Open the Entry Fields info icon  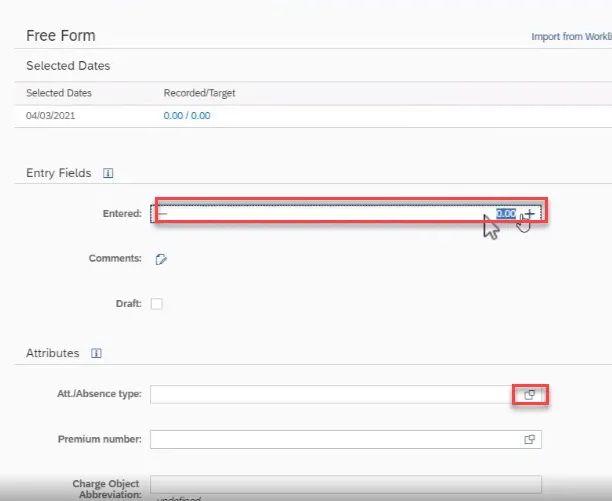pyautogui.click(x=108, y=173)
